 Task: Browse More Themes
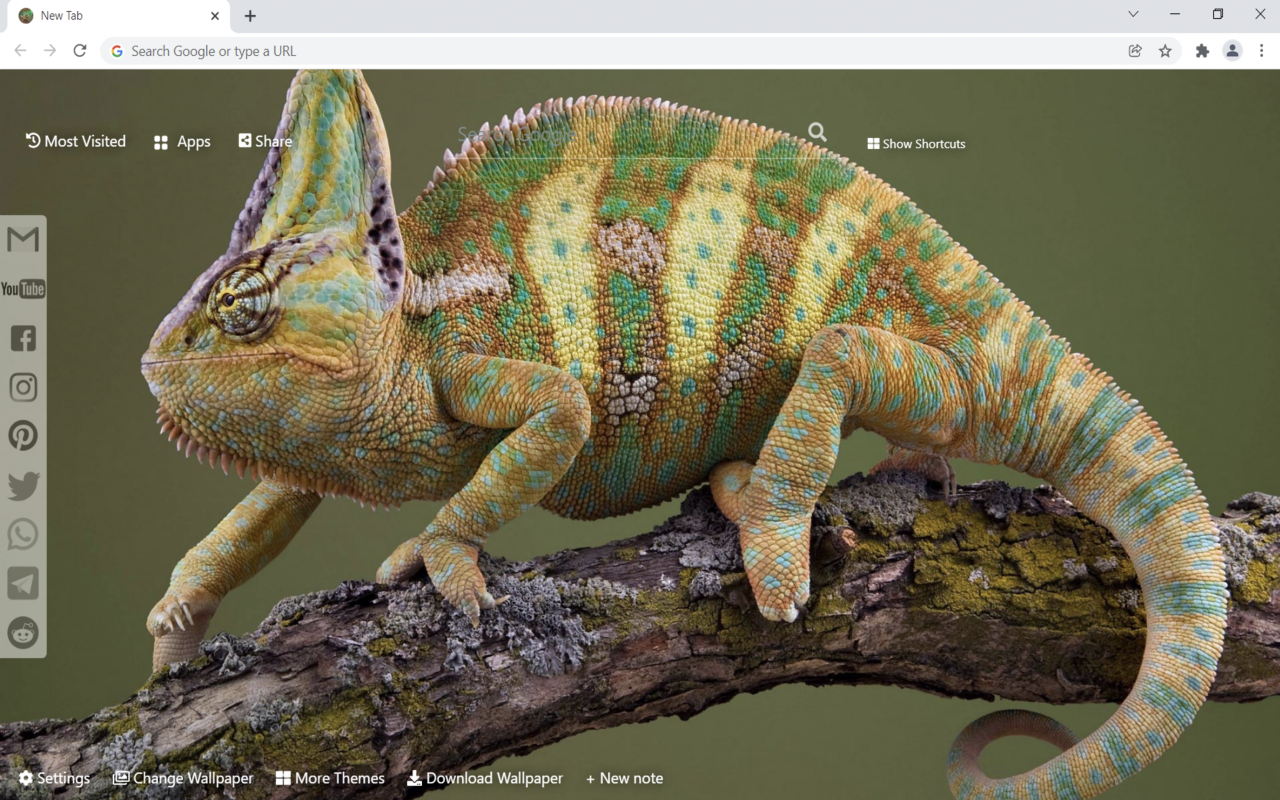pos(330,778)
